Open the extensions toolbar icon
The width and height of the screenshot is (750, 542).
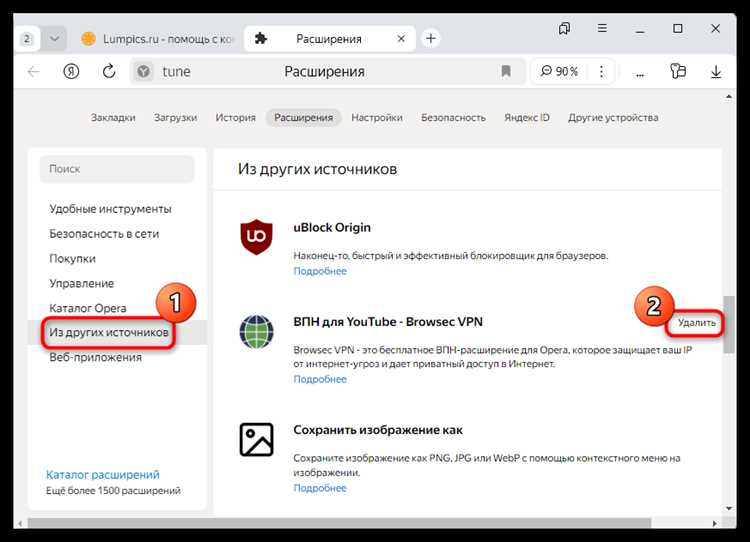(x=678, y=72)
